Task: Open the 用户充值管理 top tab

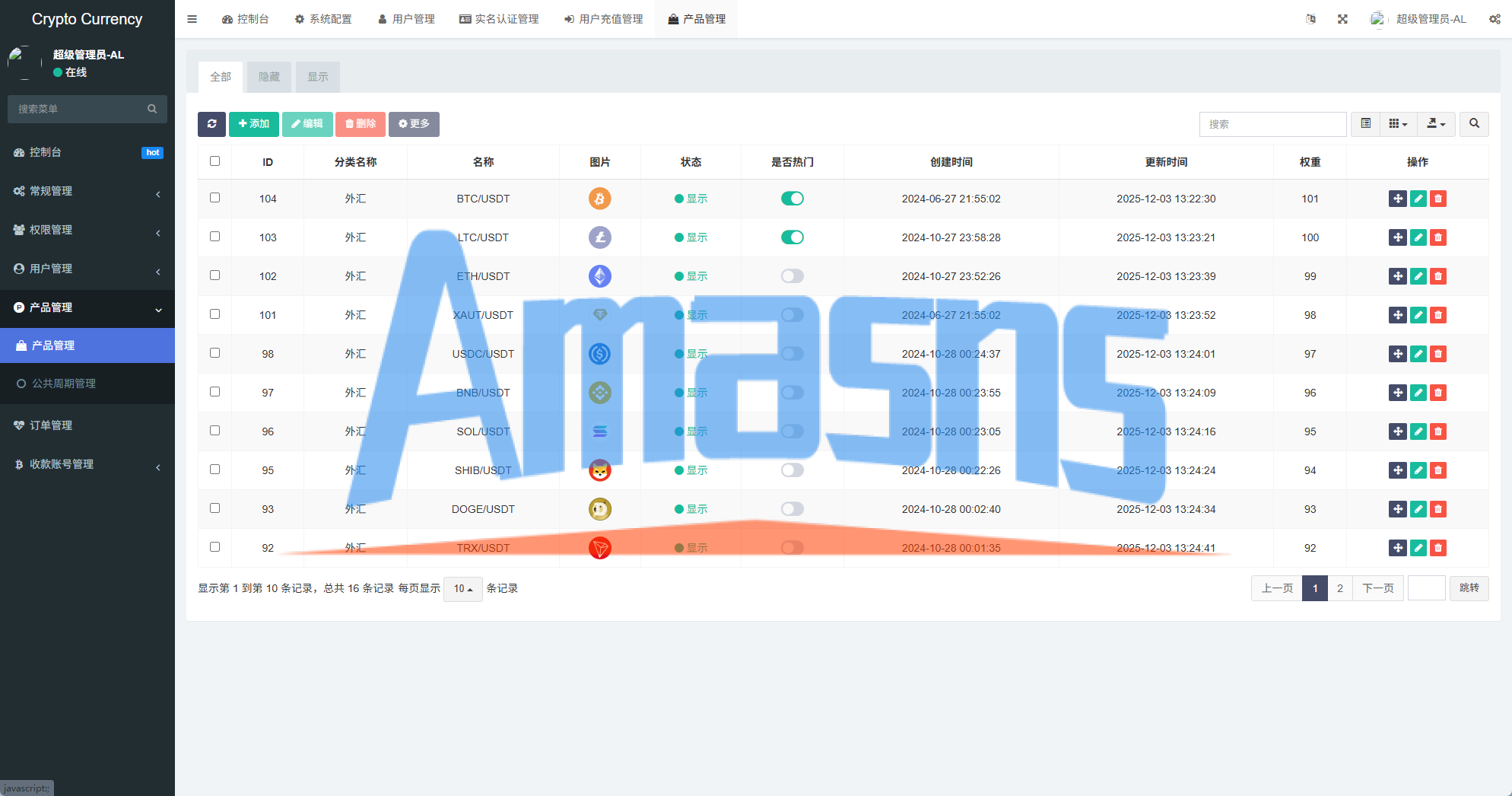Action: pyautogui.click(x=603, y=19)
